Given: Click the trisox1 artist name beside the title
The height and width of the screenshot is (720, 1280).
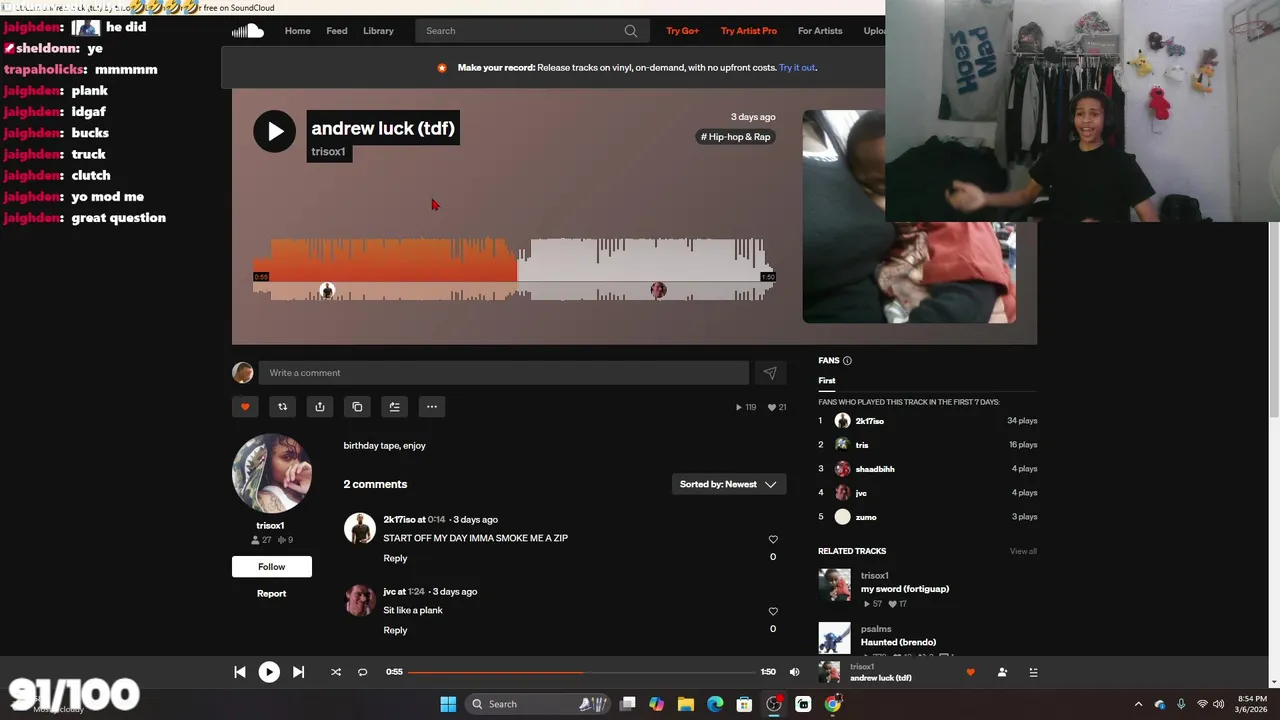Looking at the screenshot, I should coord(328,152).
